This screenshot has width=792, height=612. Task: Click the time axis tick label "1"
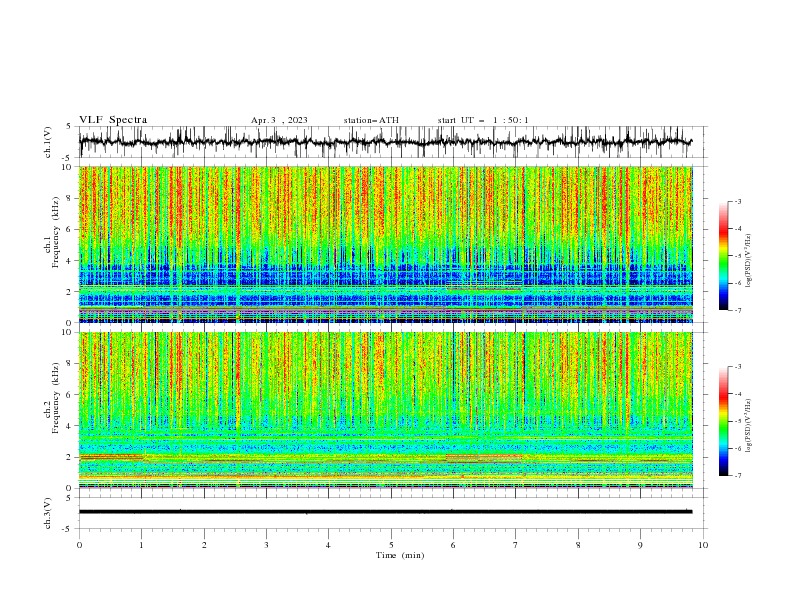click(141, 545)
